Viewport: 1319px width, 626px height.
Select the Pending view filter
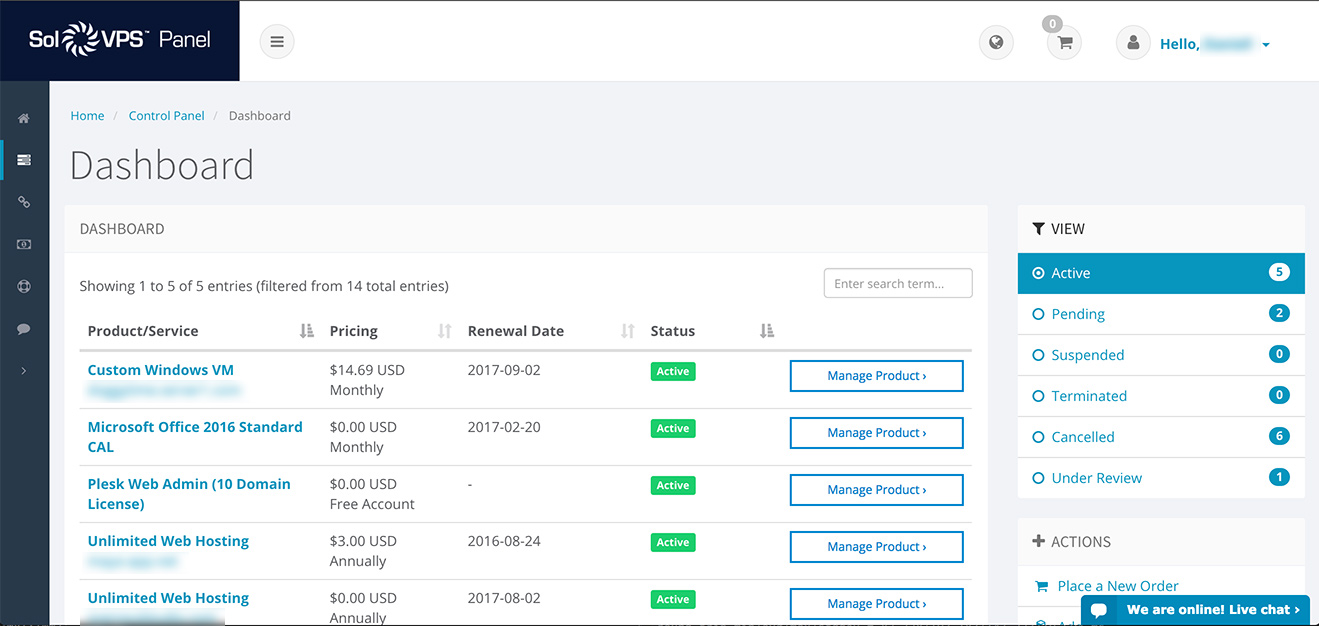tap(1078, 314)
